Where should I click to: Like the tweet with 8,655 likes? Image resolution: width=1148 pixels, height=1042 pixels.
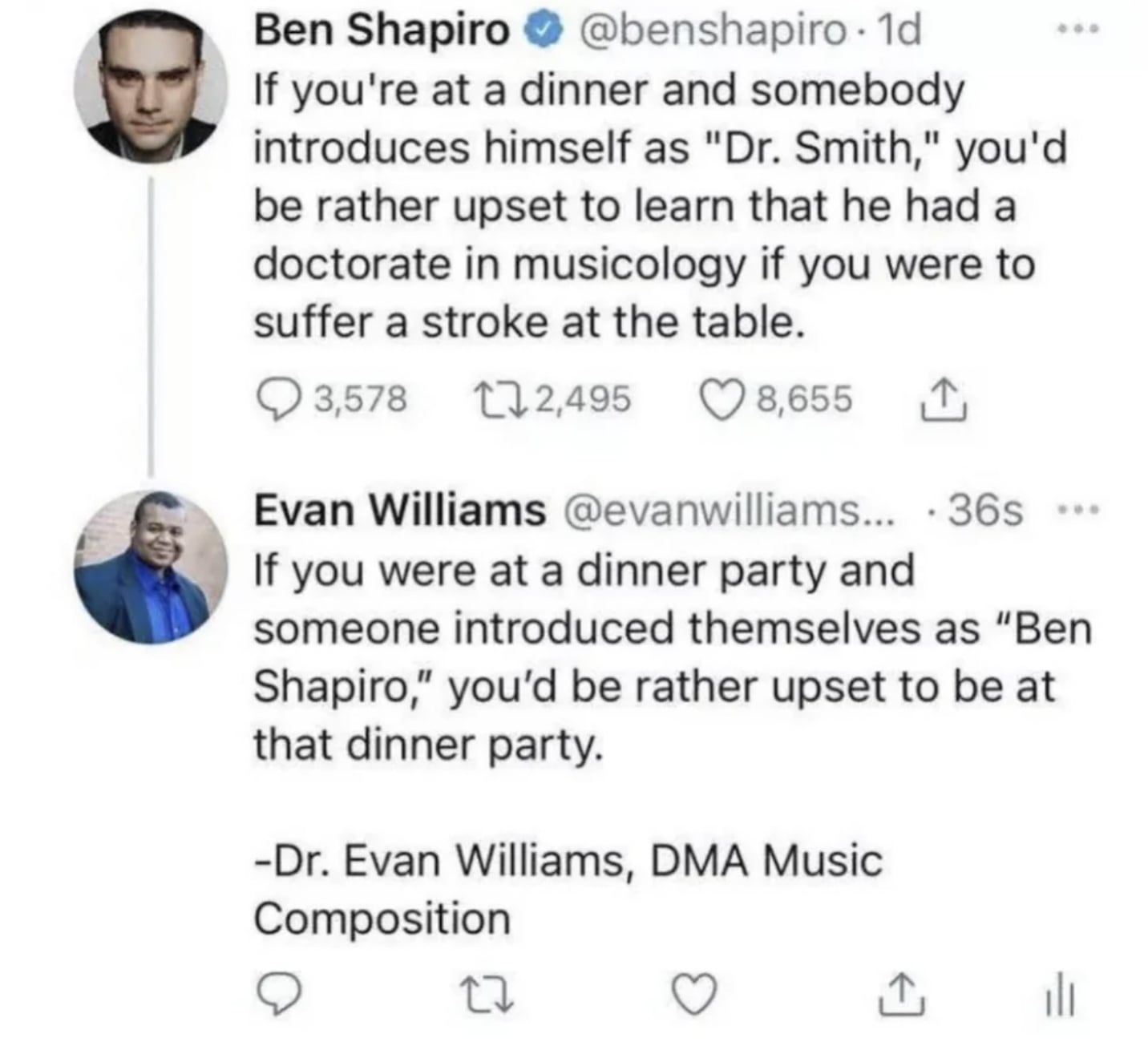tap(720, 399)
